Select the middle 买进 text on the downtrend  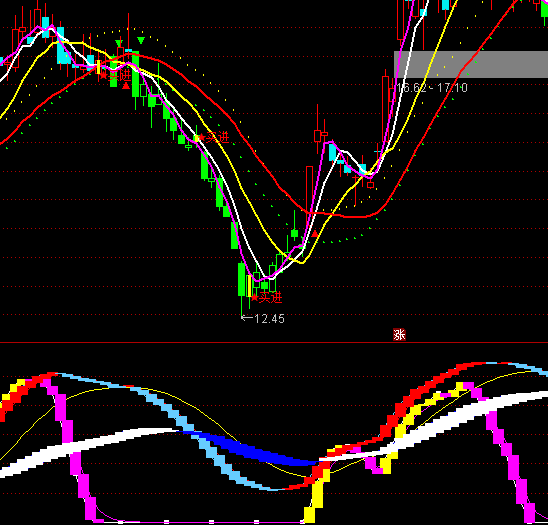(x=217, y=137)
